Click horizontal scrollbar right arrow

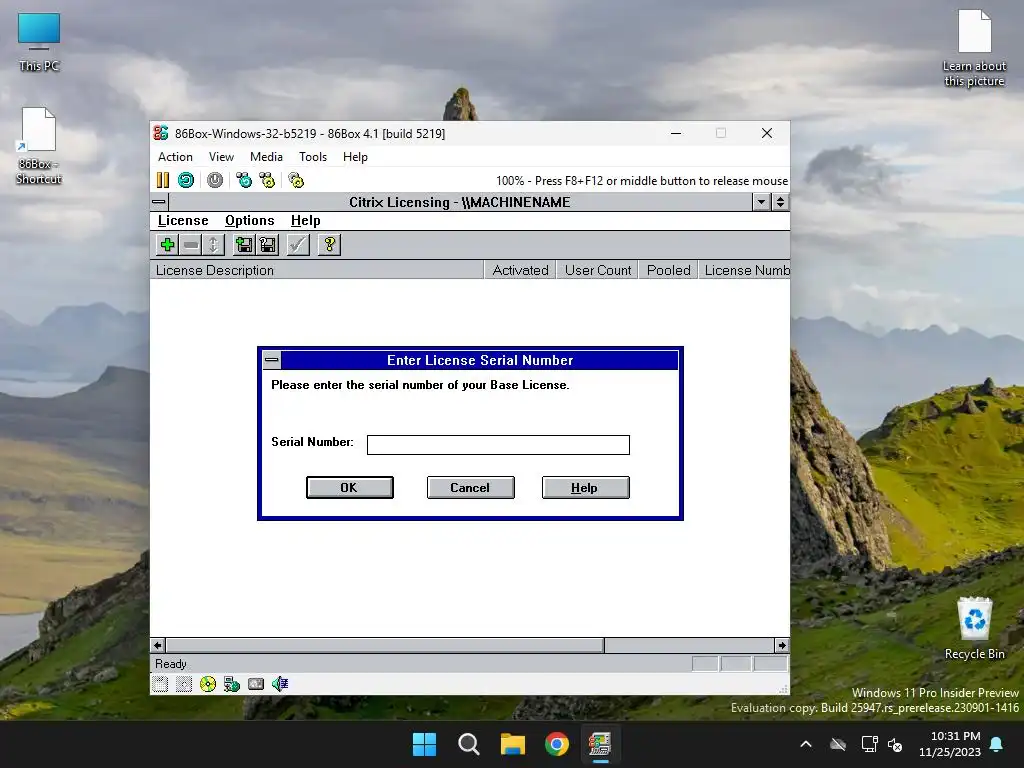click(x=782, y=645)
